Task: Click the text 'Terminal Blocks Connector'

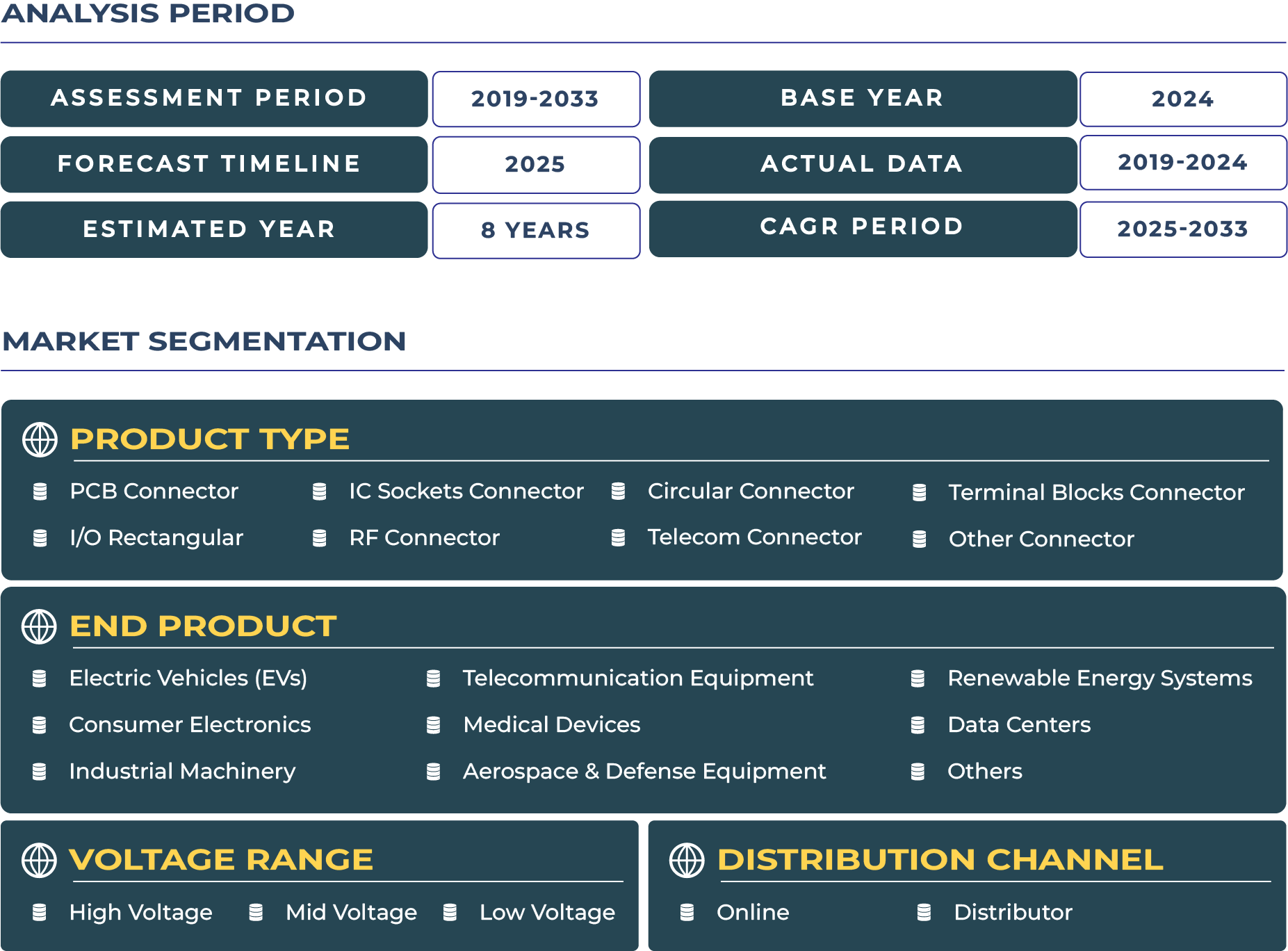Action: 1097,493
